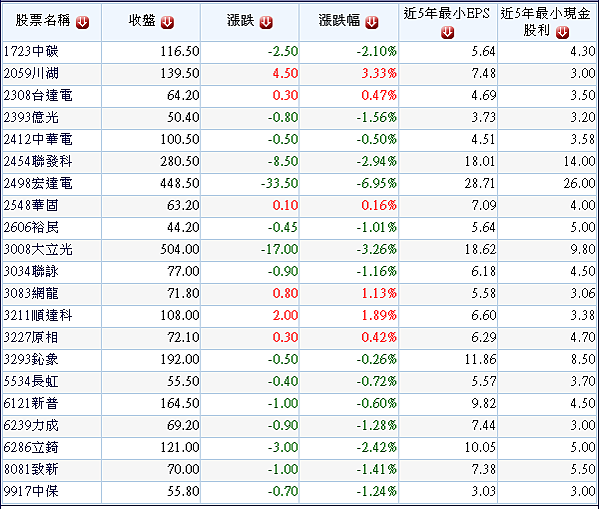
Task: Click change value 2.00 for 順達科
Action: 285,315
